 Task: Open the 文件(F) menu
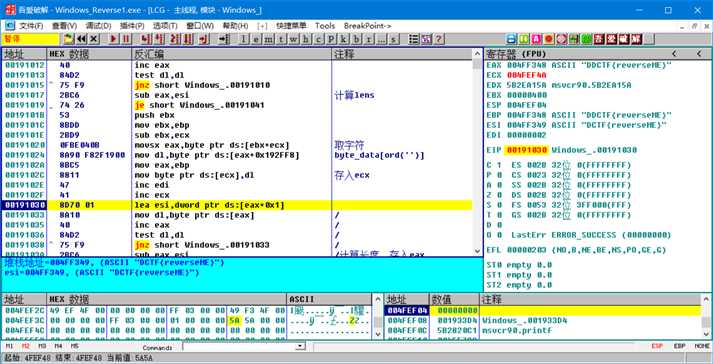[31, 26]
